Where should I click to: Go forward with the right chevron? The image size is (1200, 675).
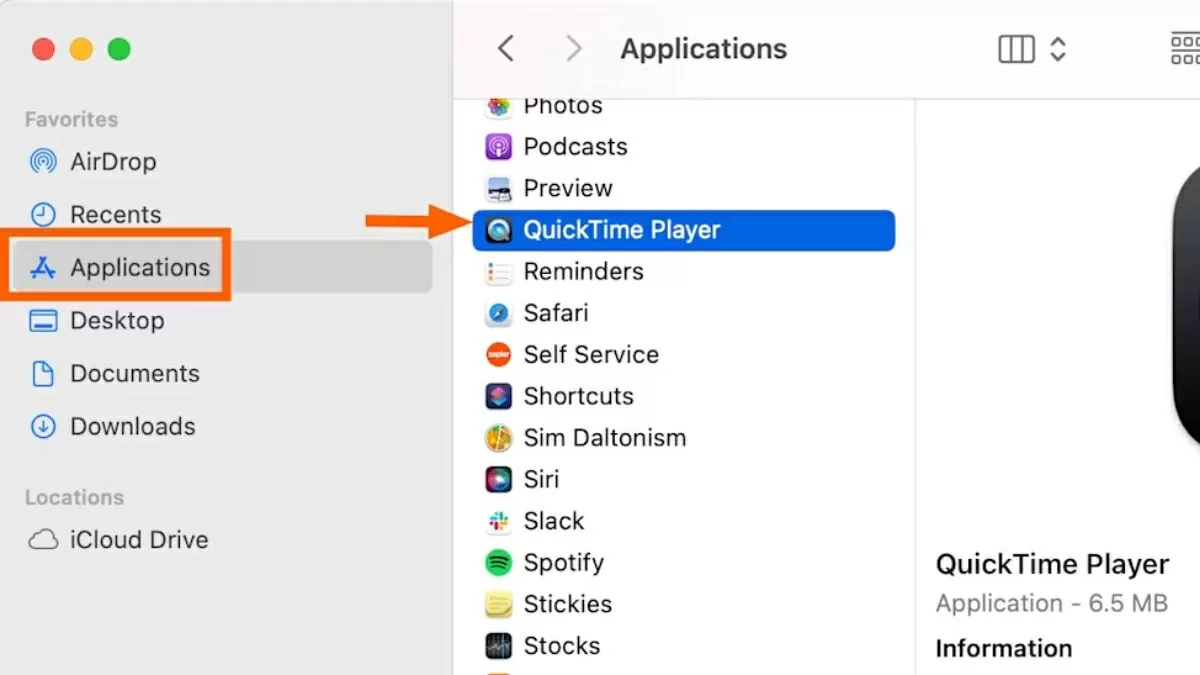(573, 48)
